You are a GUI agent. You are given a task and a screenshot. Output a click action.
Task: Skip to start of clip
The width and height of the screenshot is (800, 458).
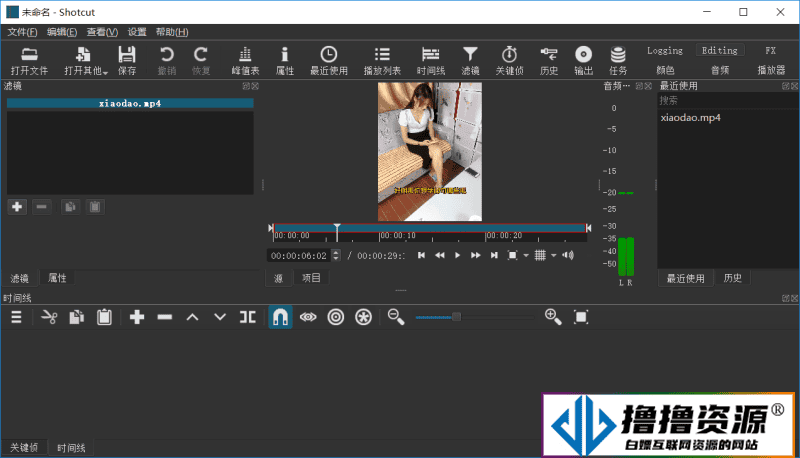point(421,255)
